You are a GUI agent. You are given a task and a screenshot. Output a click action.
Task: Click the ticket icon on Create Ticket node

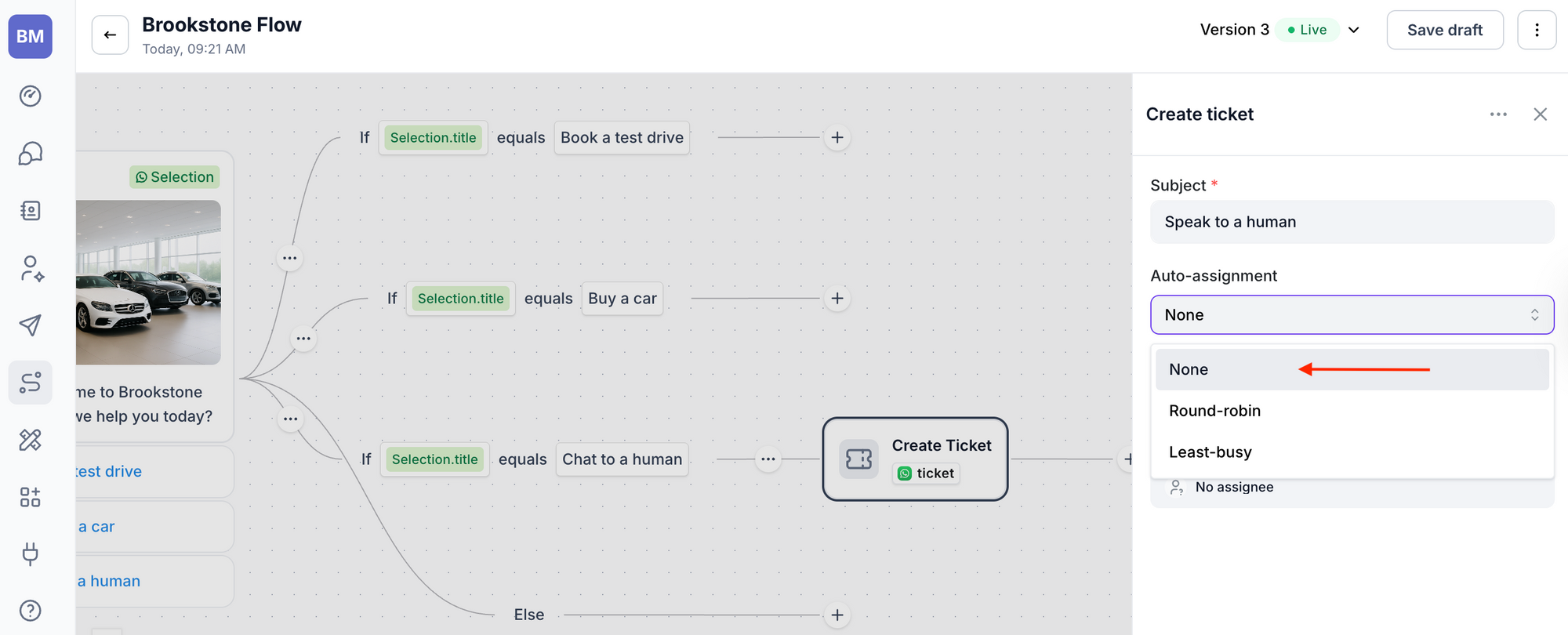pyautogui.click(x=858, y=459)
